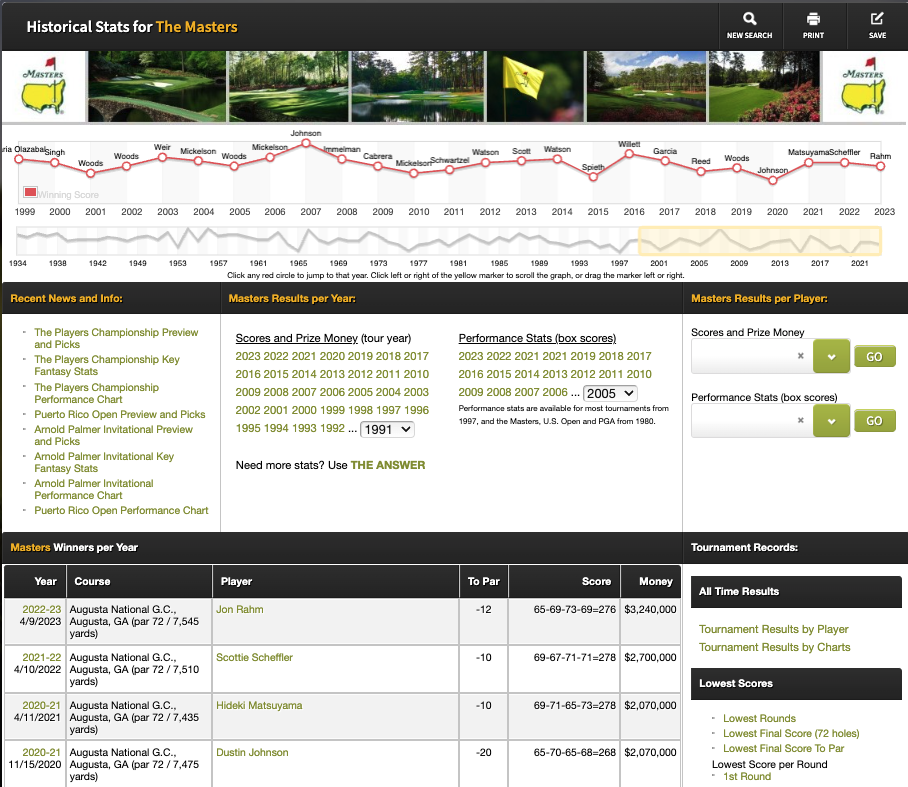Open the 2021-22 season year link
Image resolution: width=908 pixels, height=787 pixels.
(x=42, y=657)
